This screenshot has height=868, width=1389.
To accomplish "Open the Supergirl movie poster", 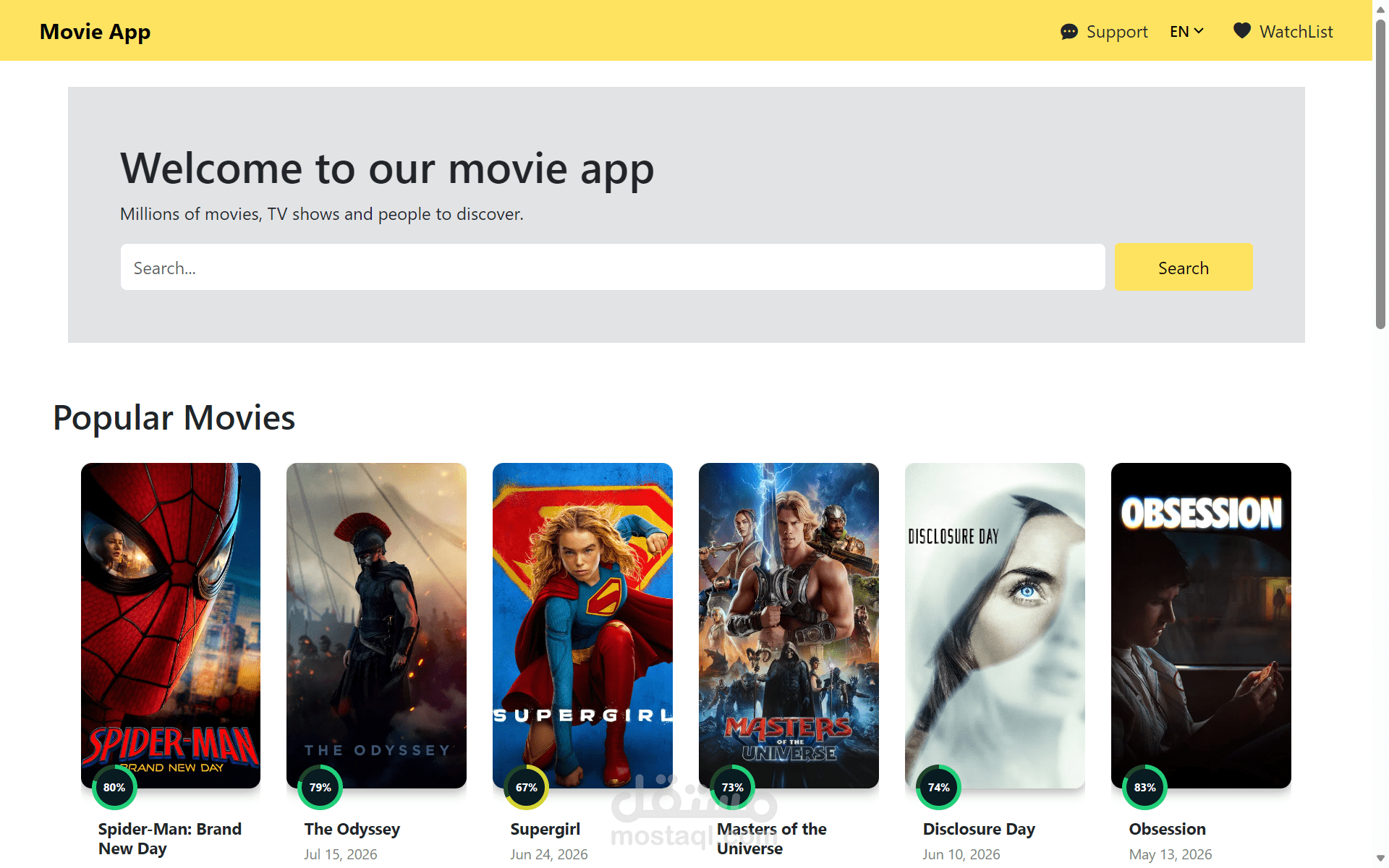I will tap(582, 626).
